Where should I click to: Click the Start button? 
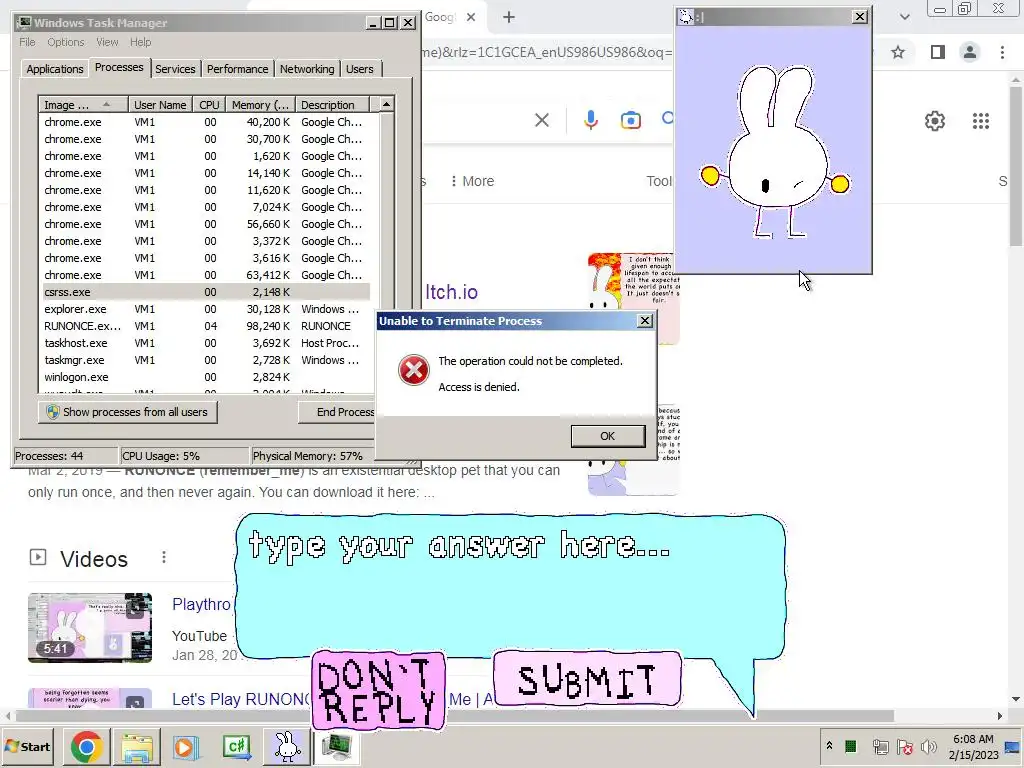pos(28,746)
